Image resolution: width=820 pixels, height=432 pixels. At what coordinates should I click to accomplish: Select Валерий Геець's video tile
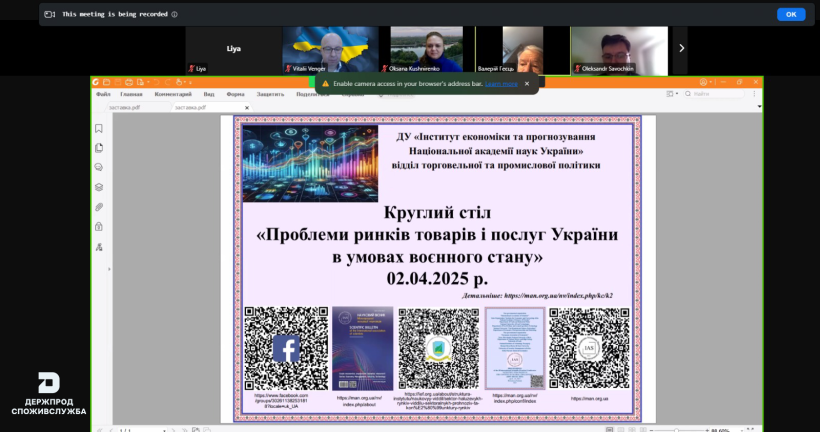point(523,50)
